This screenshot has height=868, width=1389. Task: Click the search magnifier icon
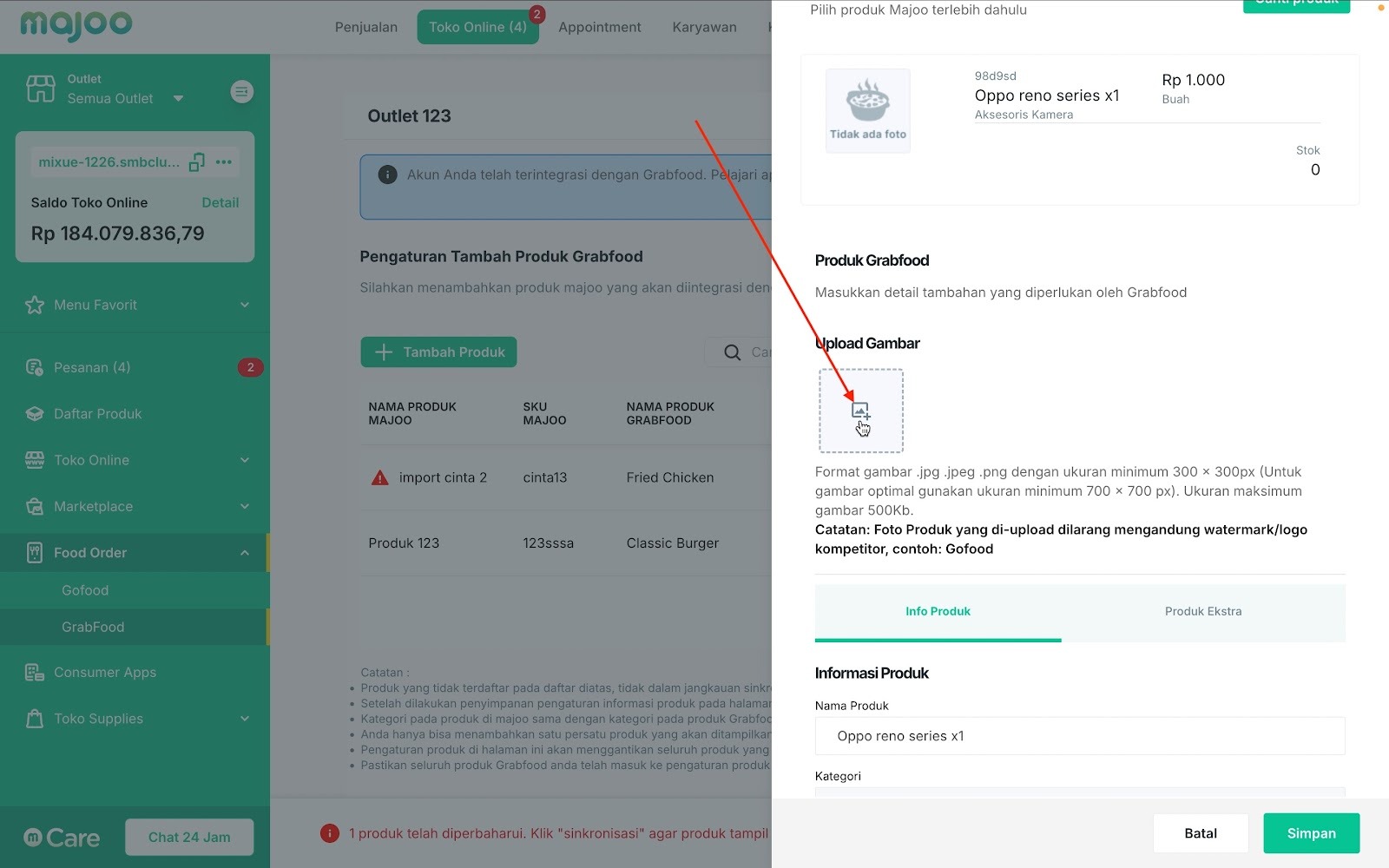click(733, 352)
